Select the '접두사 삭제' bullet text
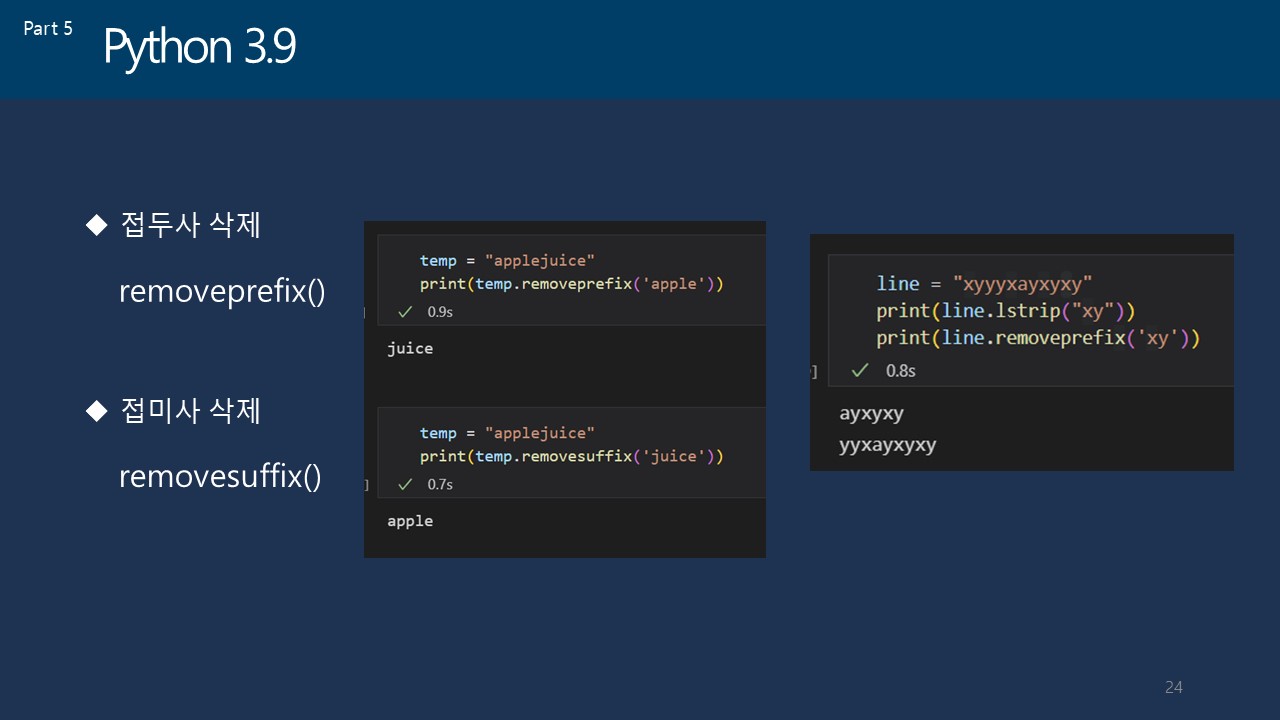The height and width of the screenshot is (720, 1280). tap(190, 225)
